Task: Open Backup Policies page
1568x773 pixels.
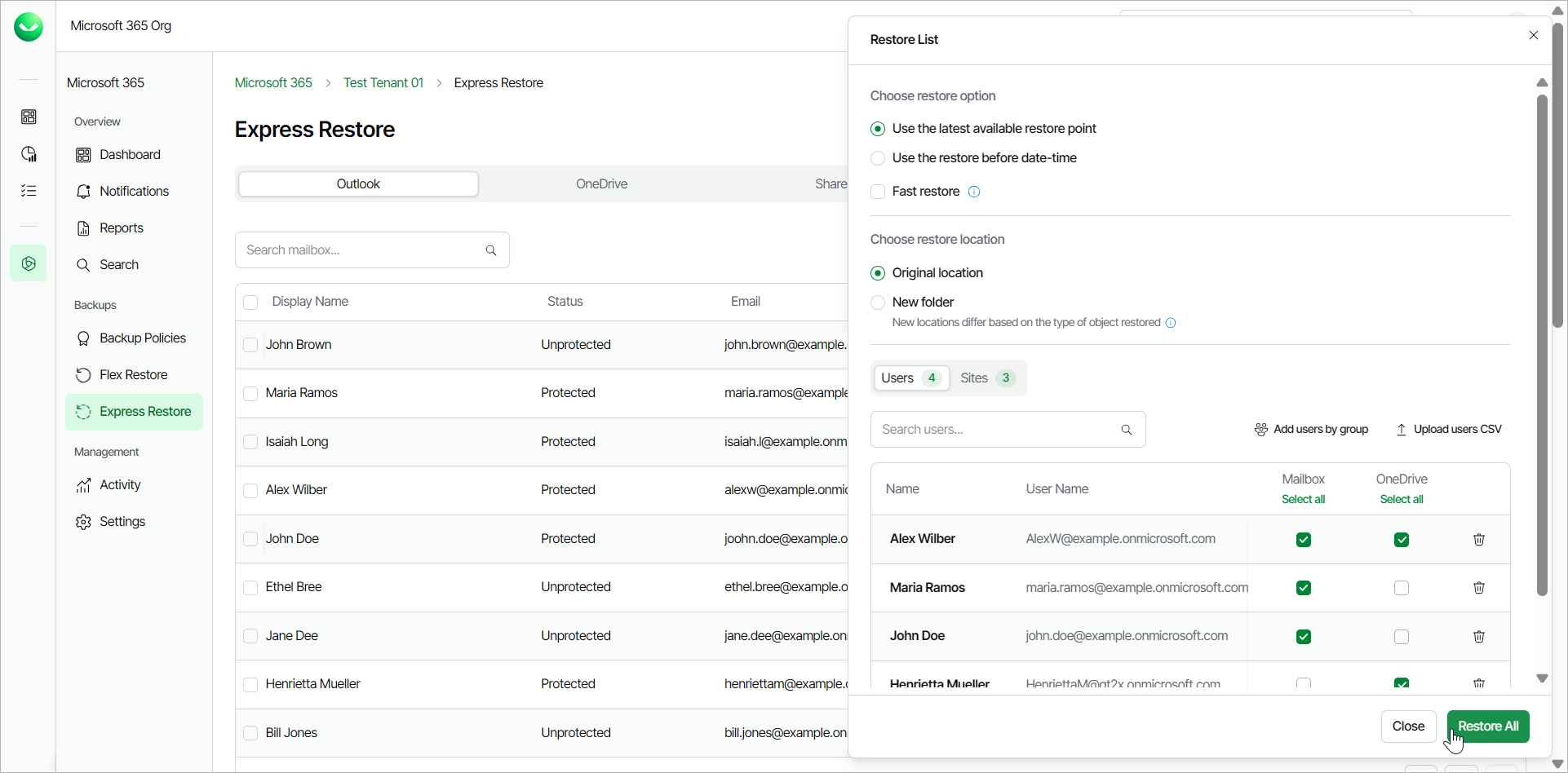Action: point(134,338)
